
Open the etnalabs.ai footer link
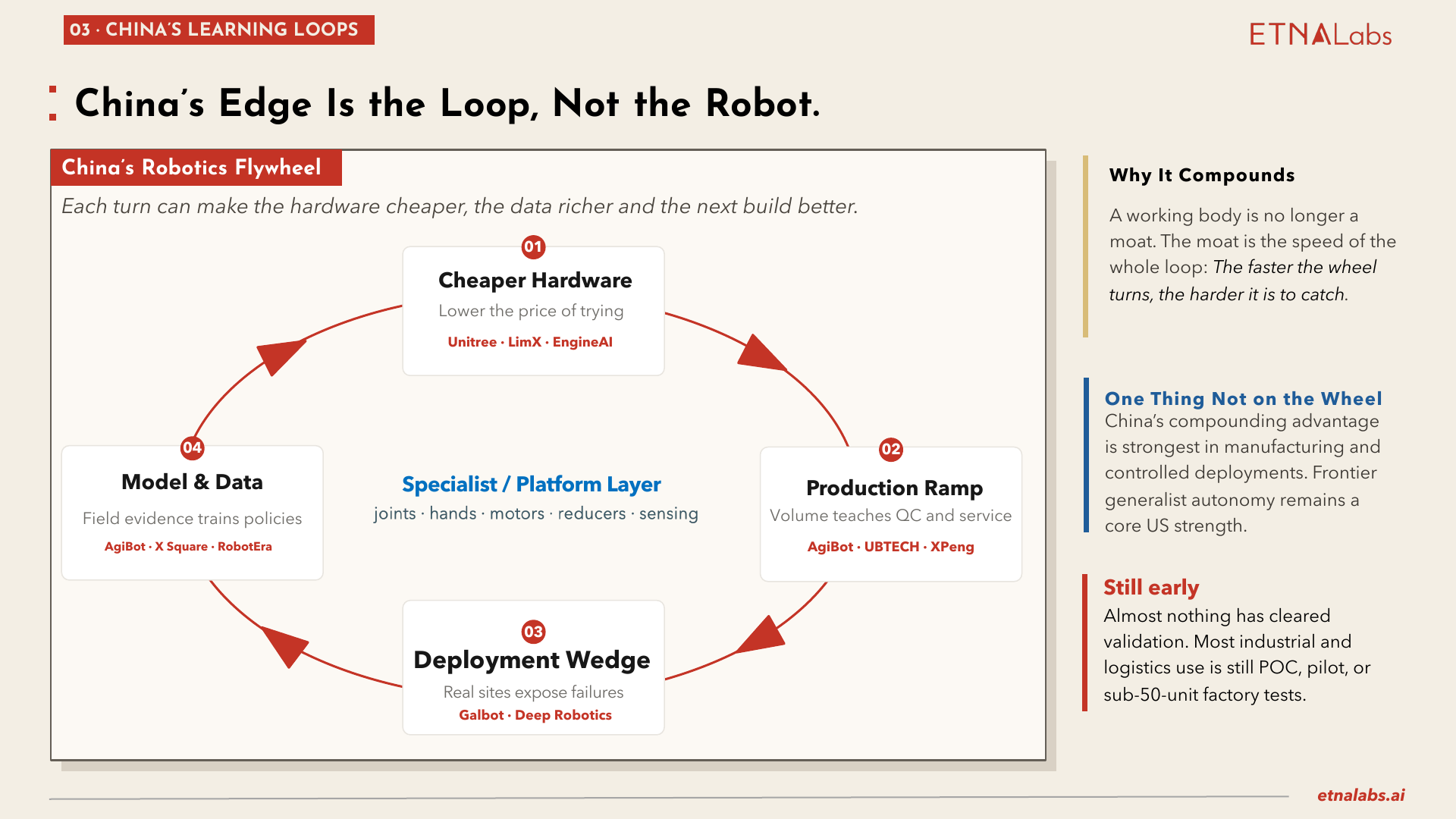point(1360,795)
